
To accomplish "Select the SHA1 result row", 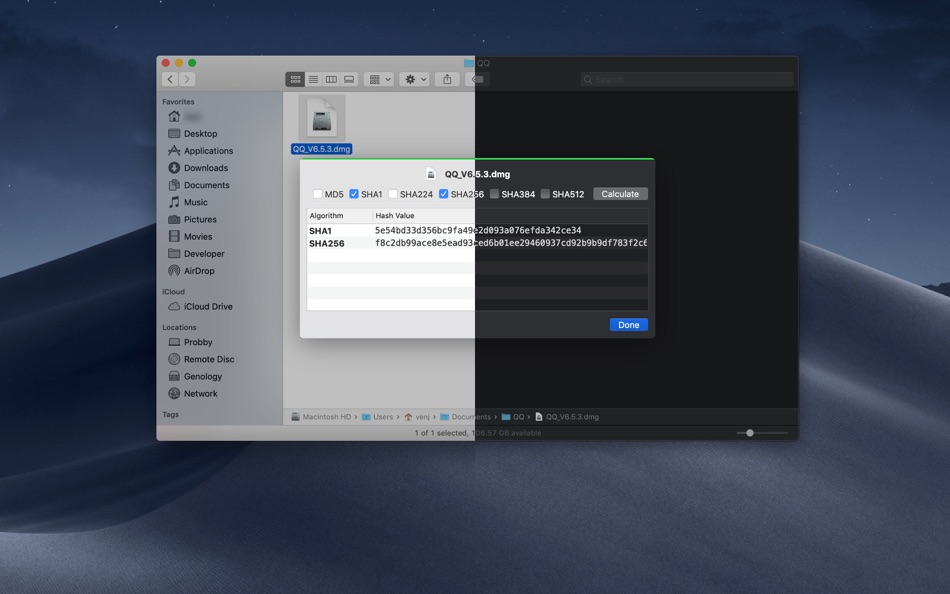I will [x=477, y=230].
